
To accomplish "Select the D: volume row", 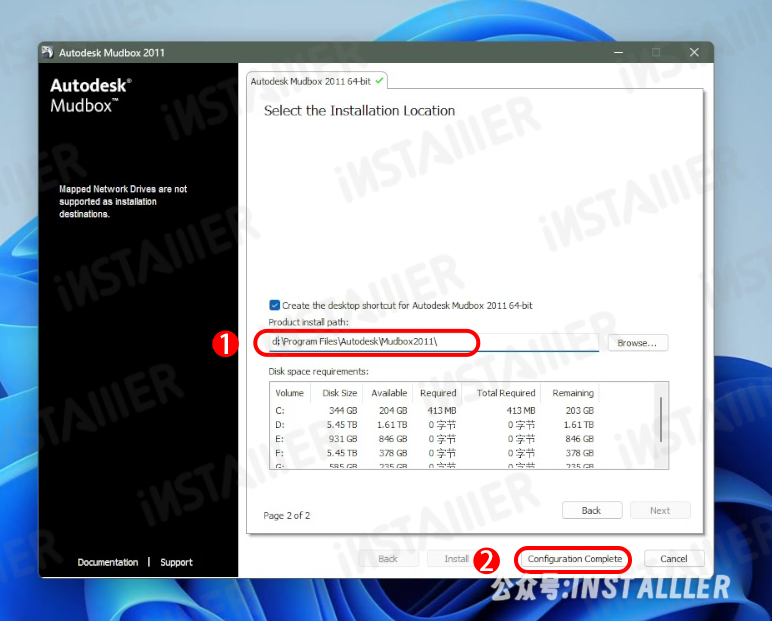I will [435, 425].
